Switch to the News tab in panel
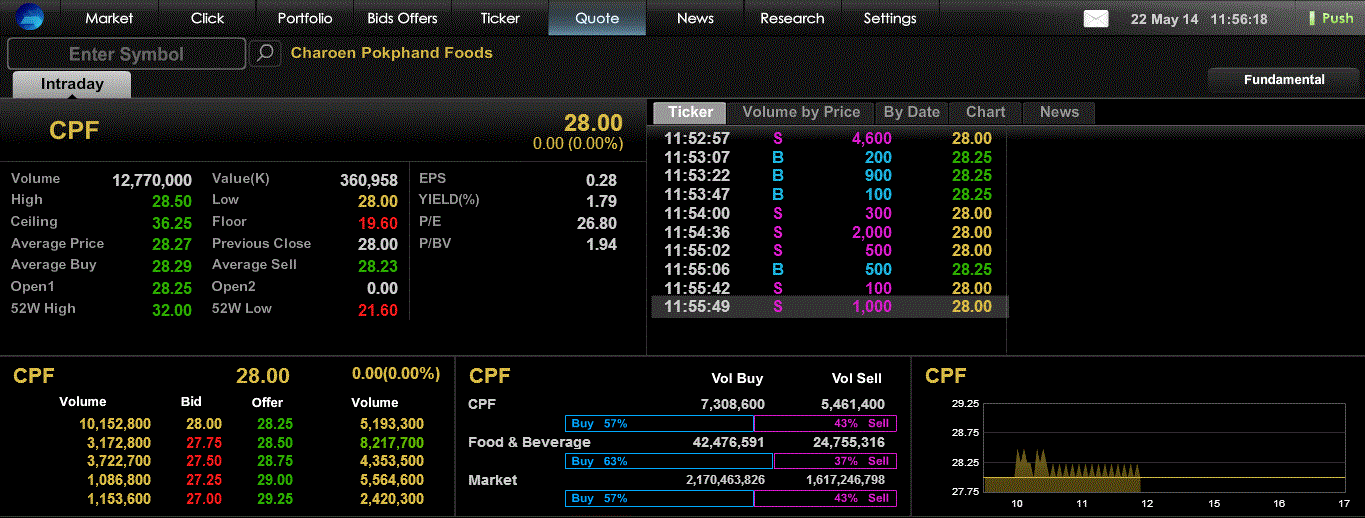This screenshot has width=1365, height=518. click(1059, 112)
